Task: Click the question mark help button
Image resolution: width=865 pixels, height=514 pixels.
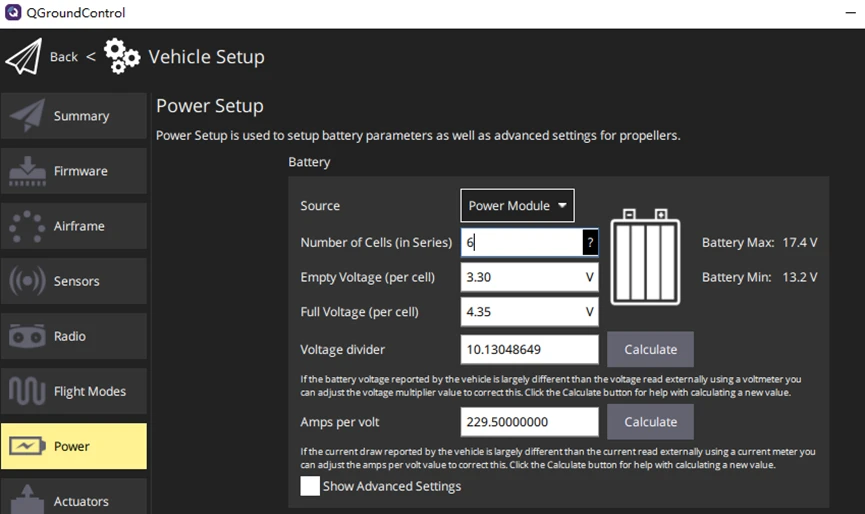Action: point(590,243)
